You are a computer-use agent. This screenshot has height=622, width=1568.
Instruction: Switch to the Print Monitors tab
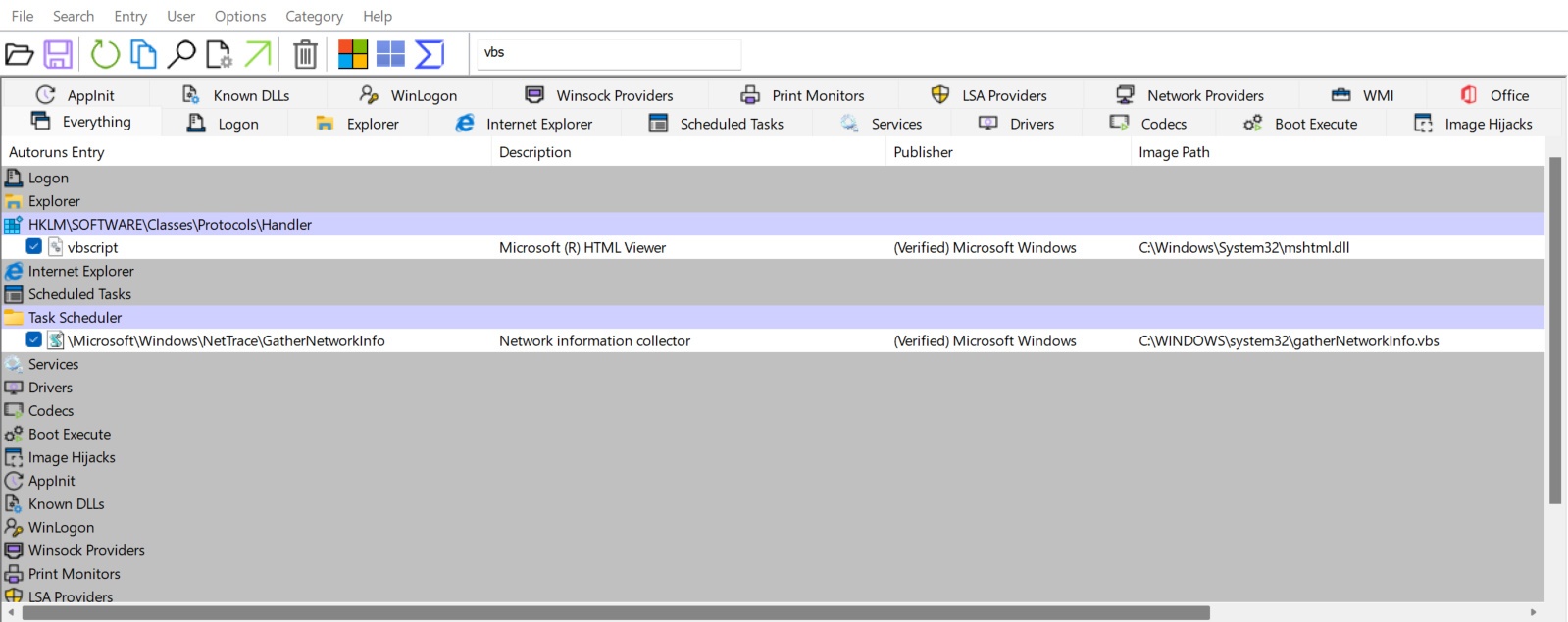point(803,95)
